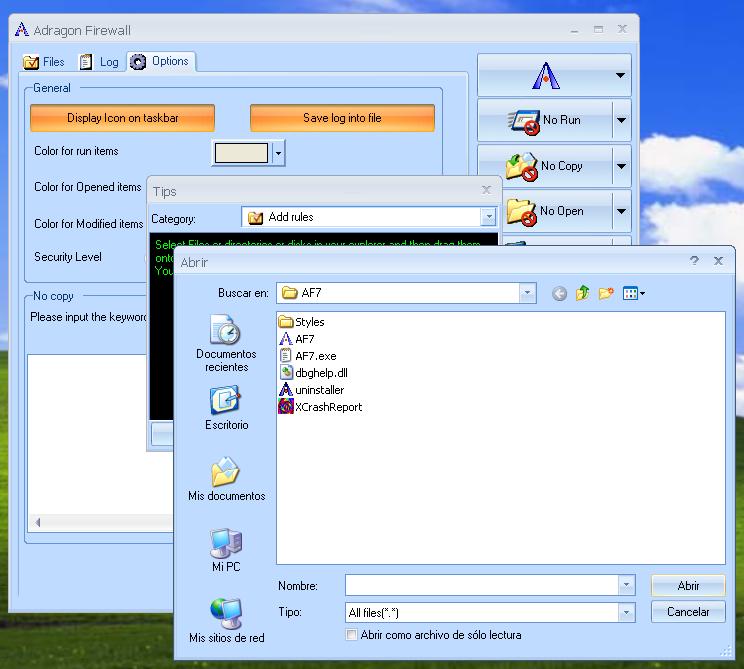Viewport: 744px width, 669px height.
Task: Open Documentos recientes in places bar
Action: [x=226, y=343]
